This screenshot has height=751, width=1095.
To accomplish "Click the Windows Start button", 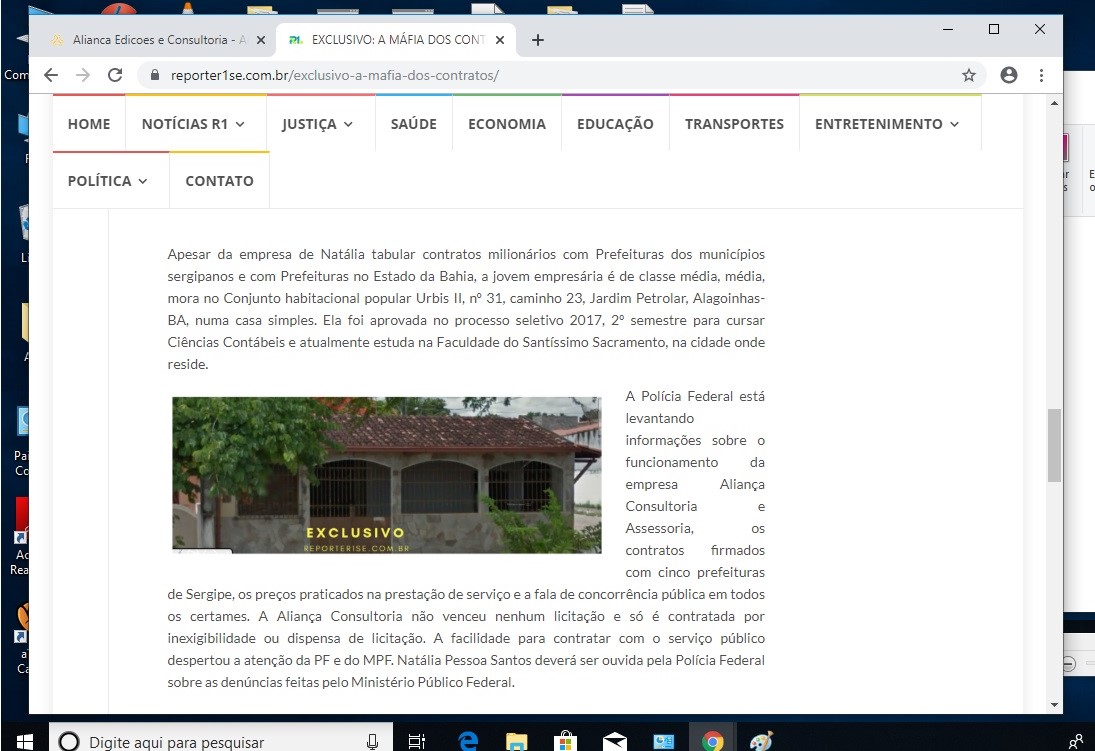I will tap(24, 741).
